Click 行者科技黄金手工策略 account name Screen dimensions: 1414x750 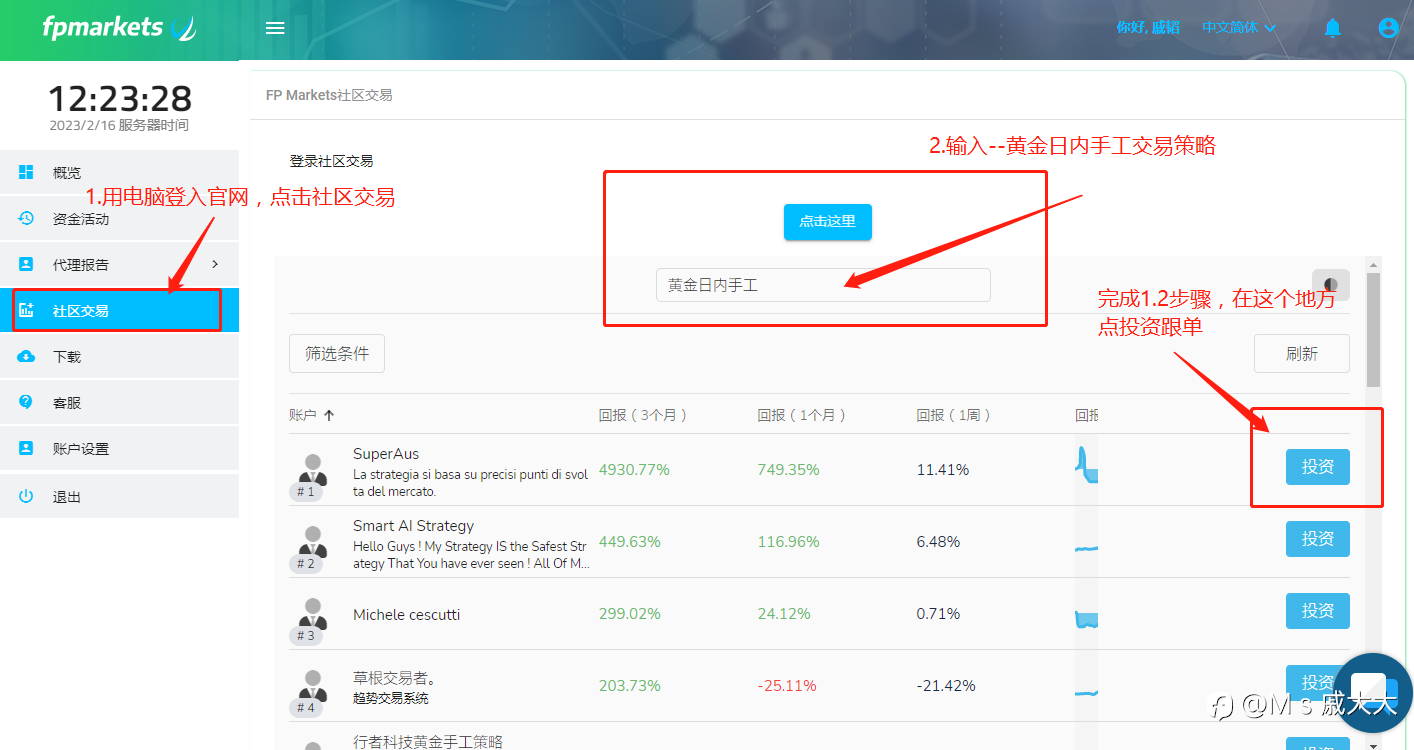(428, 742)
